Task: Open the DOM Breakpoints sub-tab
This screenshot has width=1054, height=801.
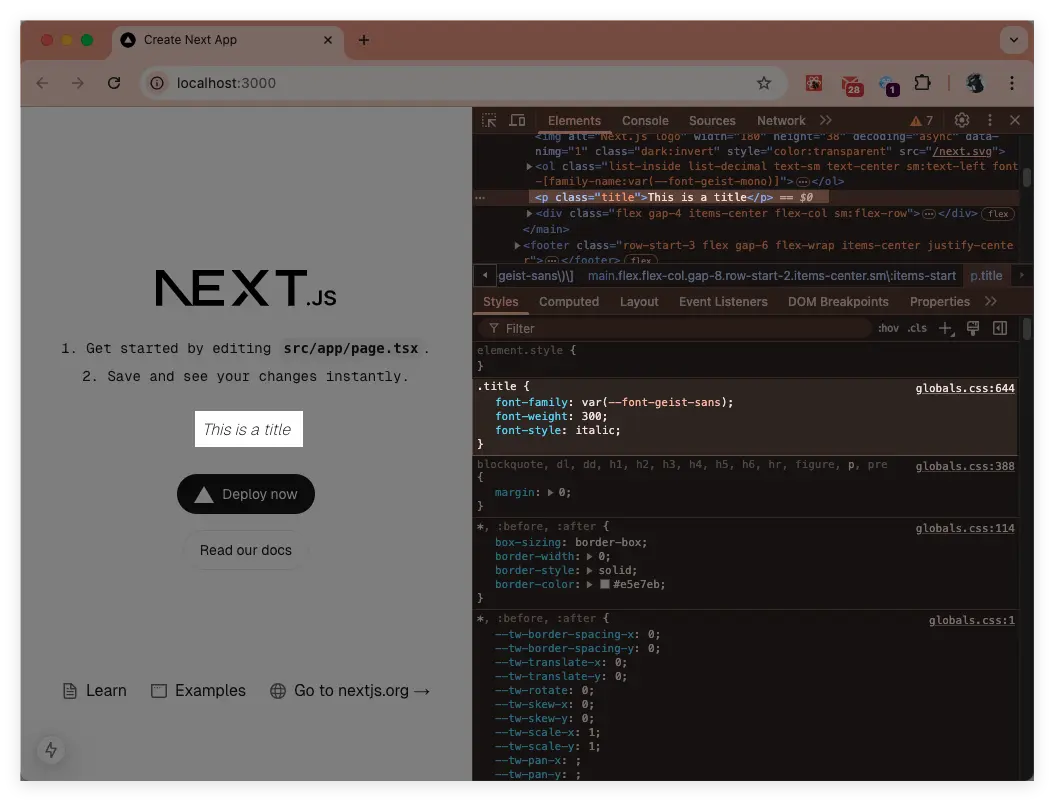Action: pos(838,302)
